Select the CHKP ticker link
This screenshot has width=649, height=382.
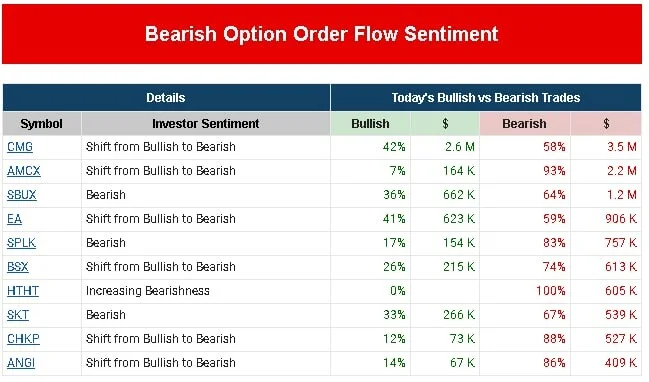[24, 339]
